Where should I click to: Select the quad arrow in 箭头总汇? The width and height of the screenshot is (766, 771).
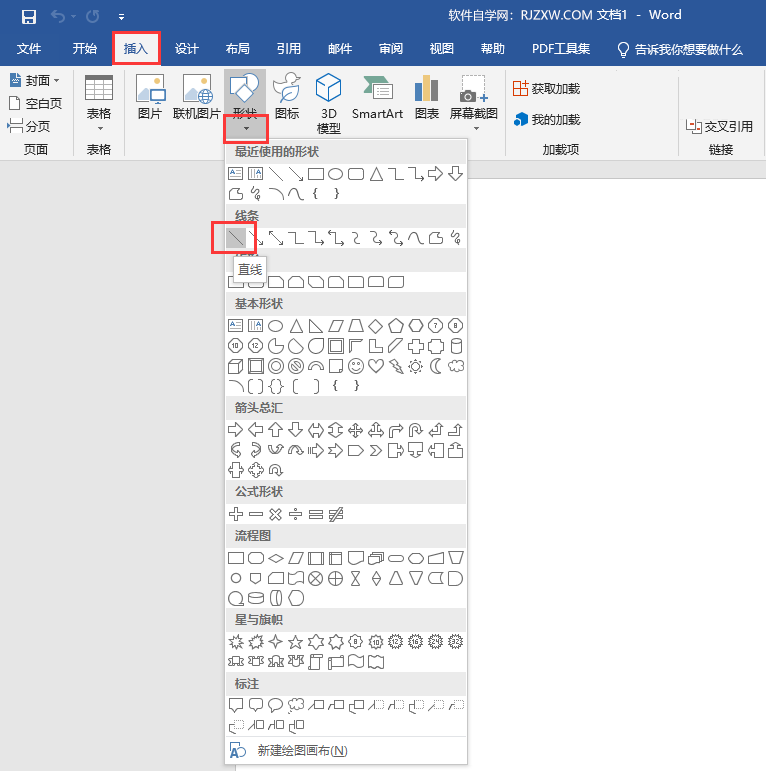click(355, 430)
